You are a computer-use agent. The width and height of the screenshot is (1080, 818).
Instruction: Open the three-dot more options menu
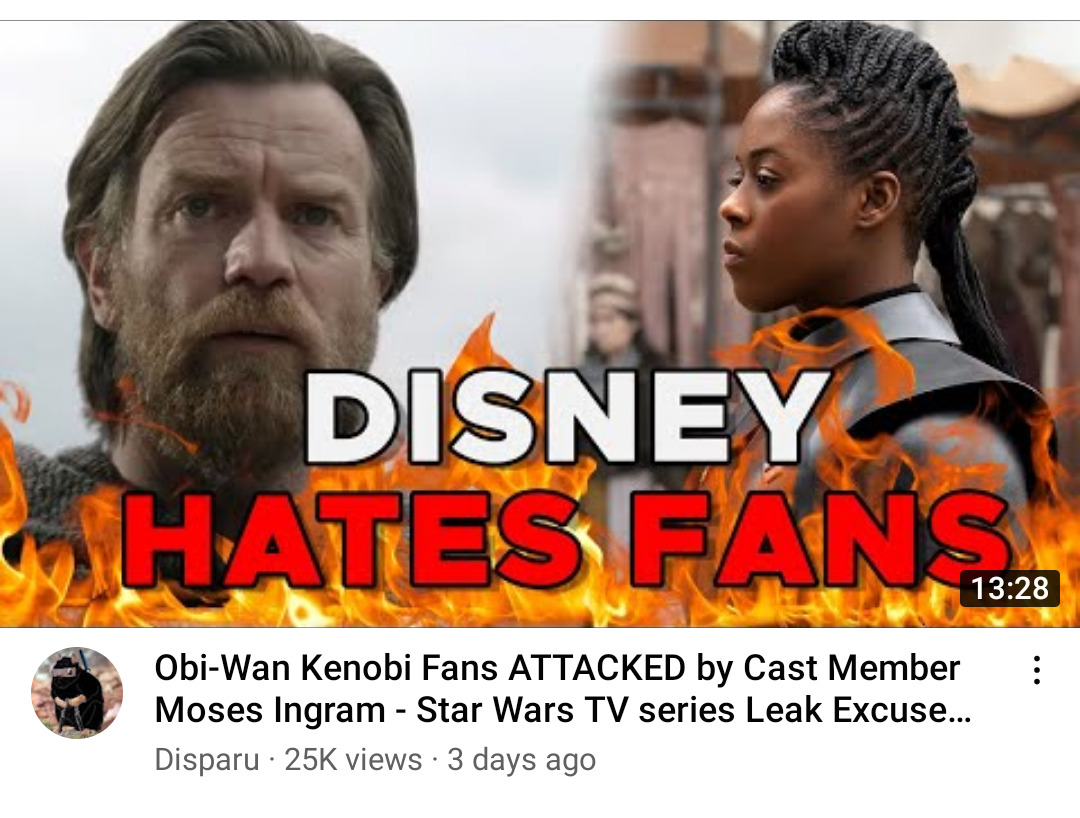tap(1036, 669)
